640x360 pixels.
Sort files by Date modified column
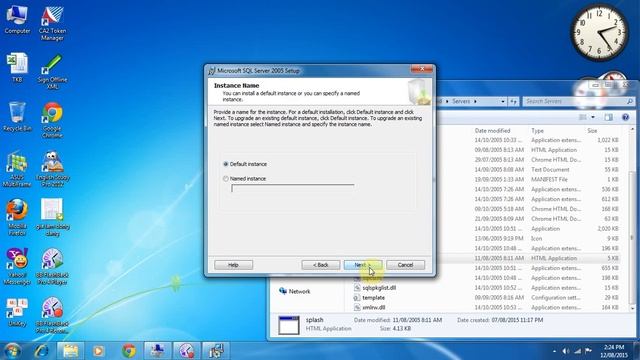click(492, 131)
